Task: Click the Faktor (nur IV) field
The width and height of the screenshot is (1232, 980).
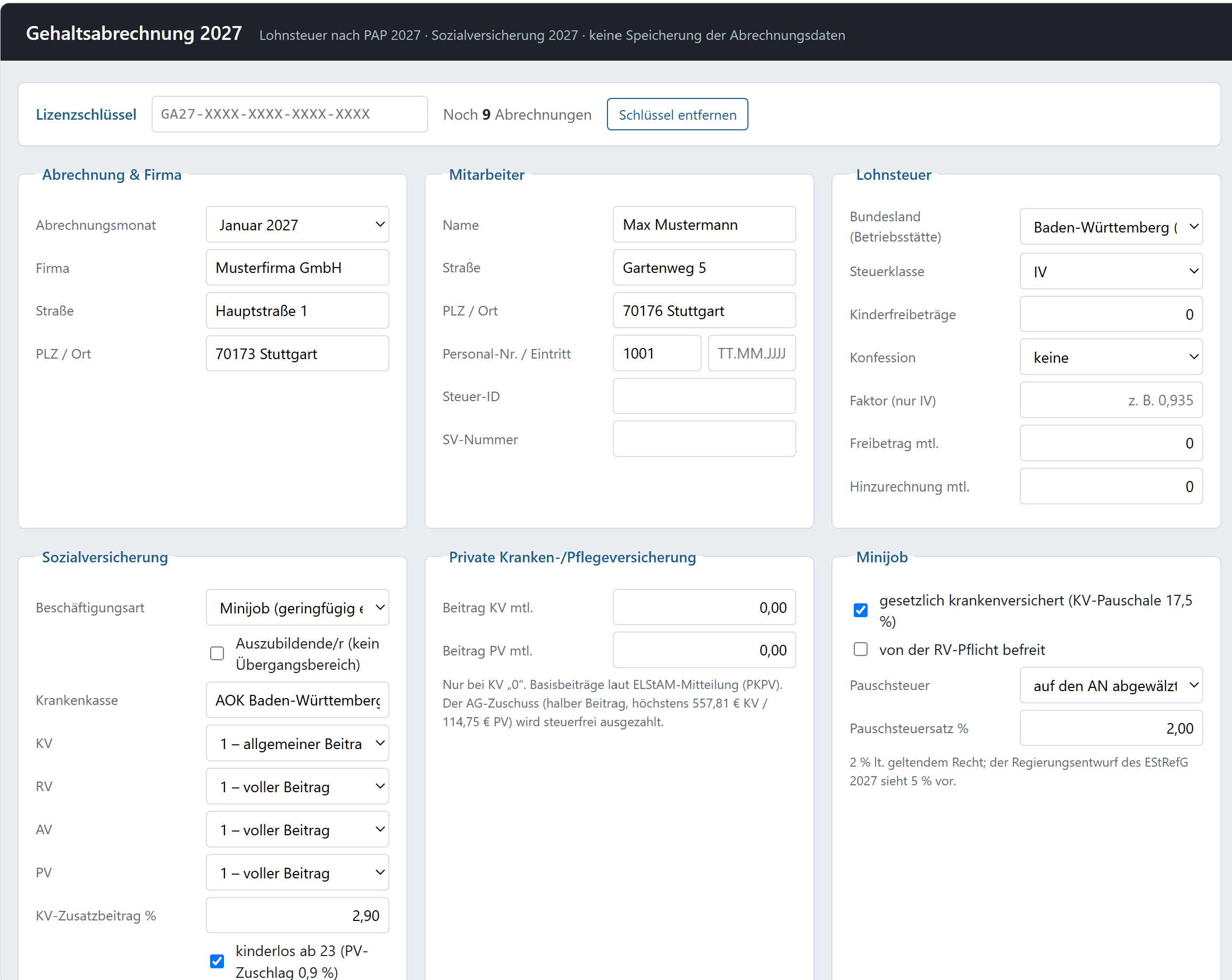Action: pyautogui.click(x=1111, y=400)
